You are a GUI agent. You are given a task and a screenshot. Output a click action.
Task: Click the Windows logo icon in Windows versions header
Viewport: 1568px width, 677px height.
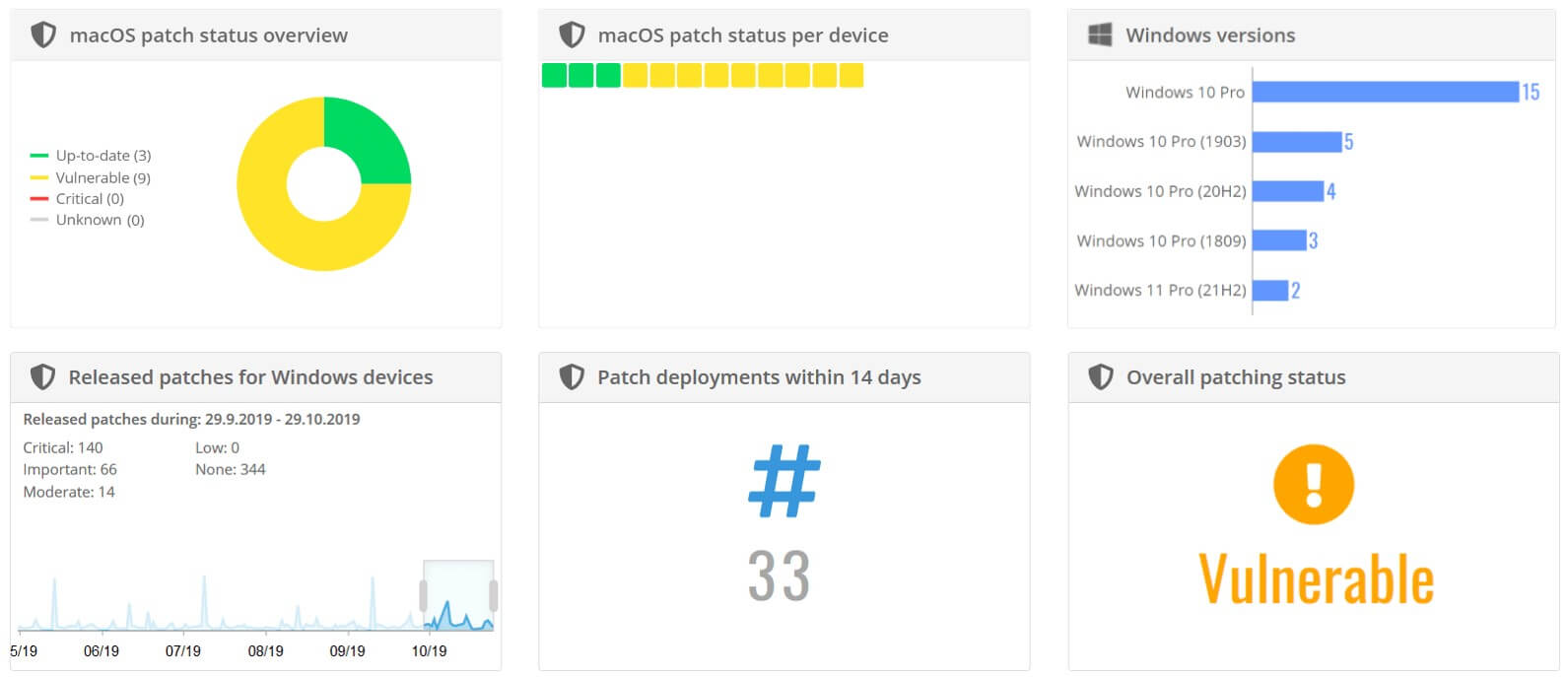click(x=1100, y=34)
